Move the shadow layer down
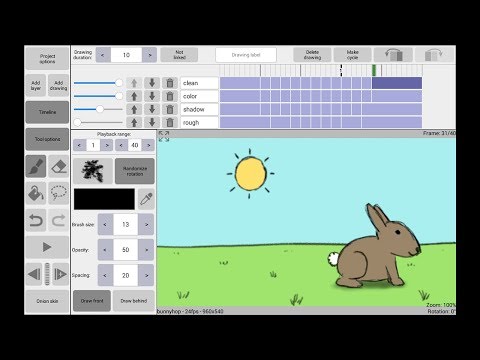The height and width of the screenshot is (360, 480). [x=152, y=109]
